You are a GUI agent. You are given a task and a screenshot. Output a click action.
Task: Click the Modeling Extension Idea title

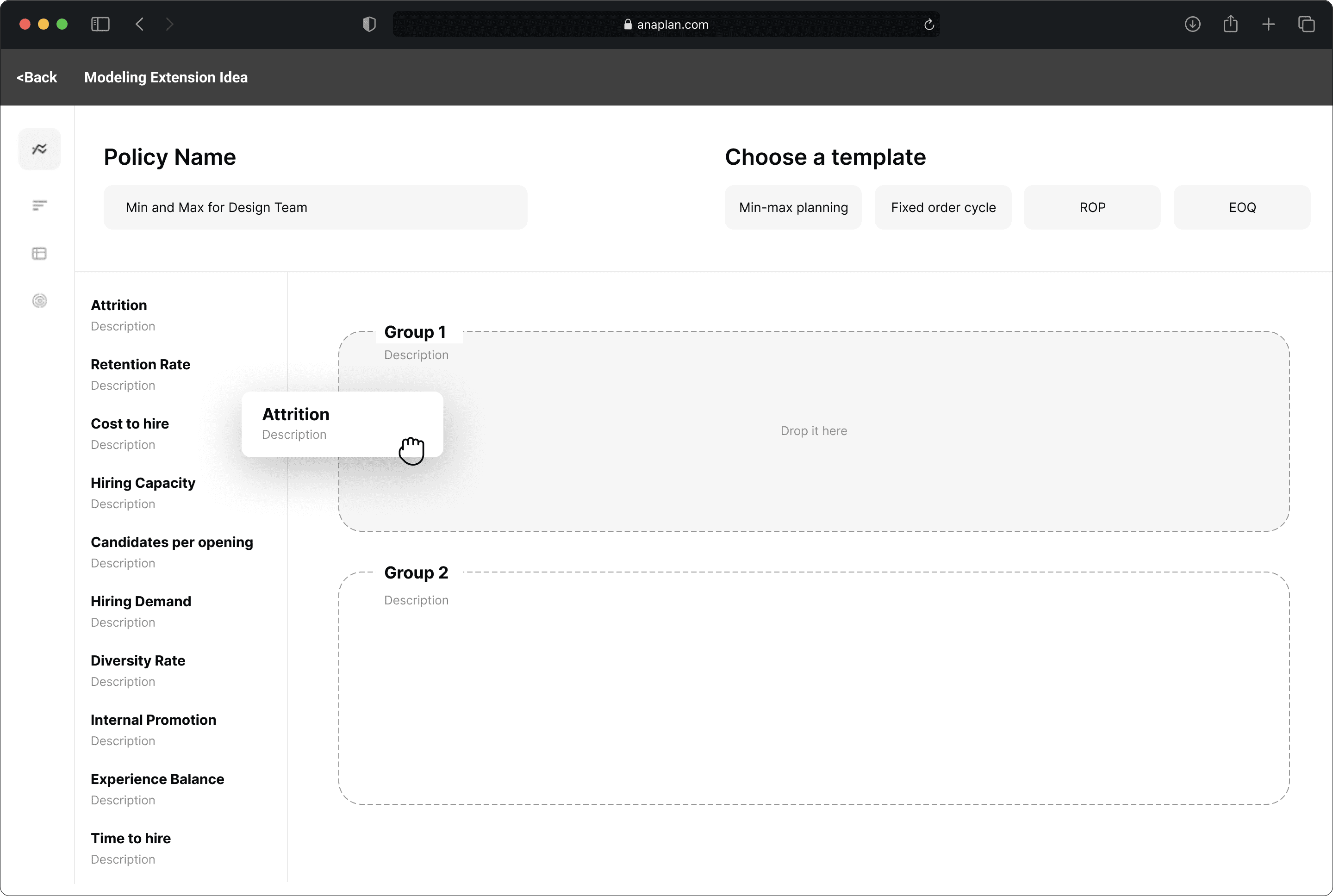166,77
